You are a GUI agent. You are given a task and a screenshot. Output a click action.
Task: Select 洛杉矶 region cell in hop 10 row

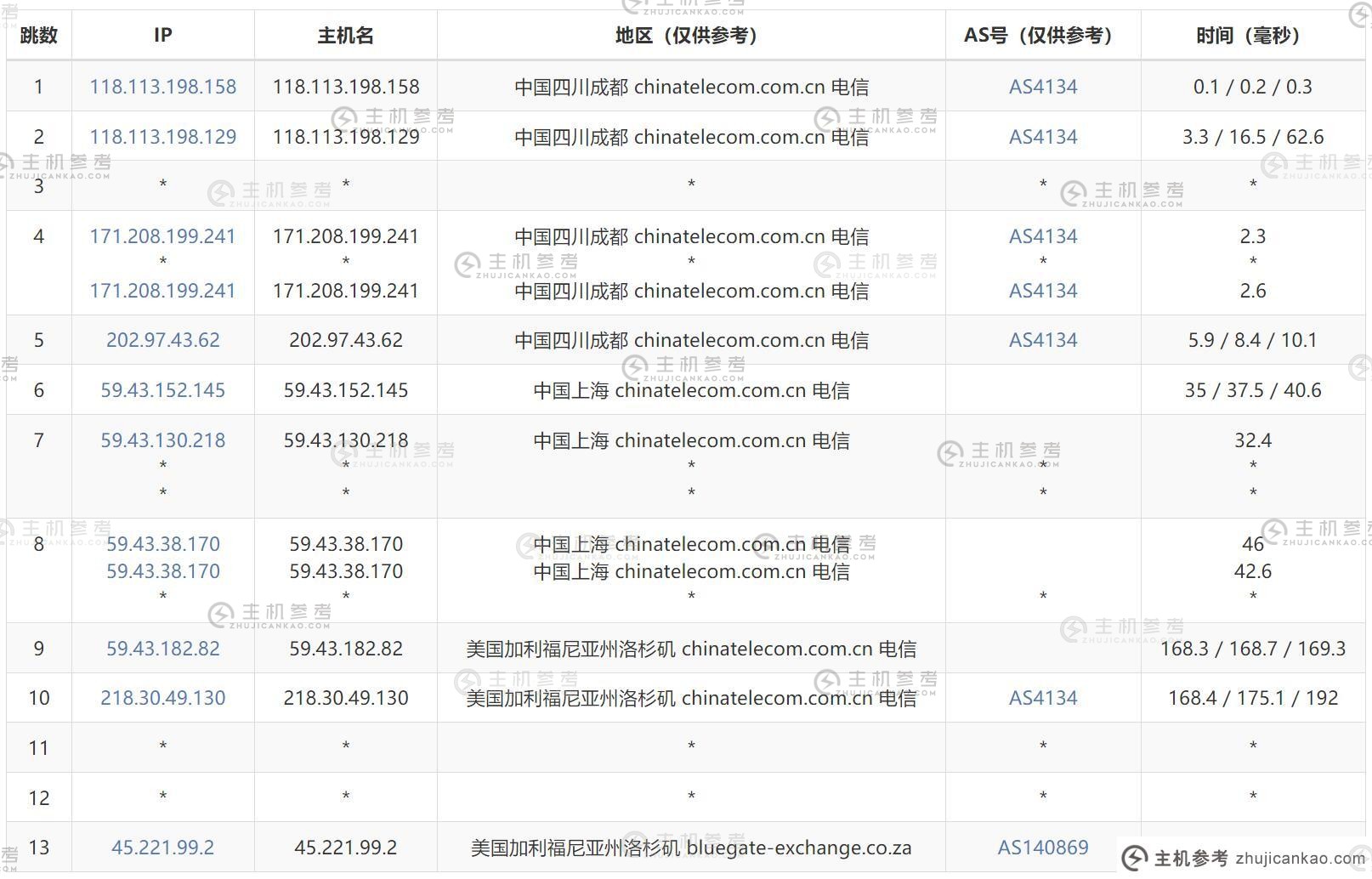click(x=691, y=698)
